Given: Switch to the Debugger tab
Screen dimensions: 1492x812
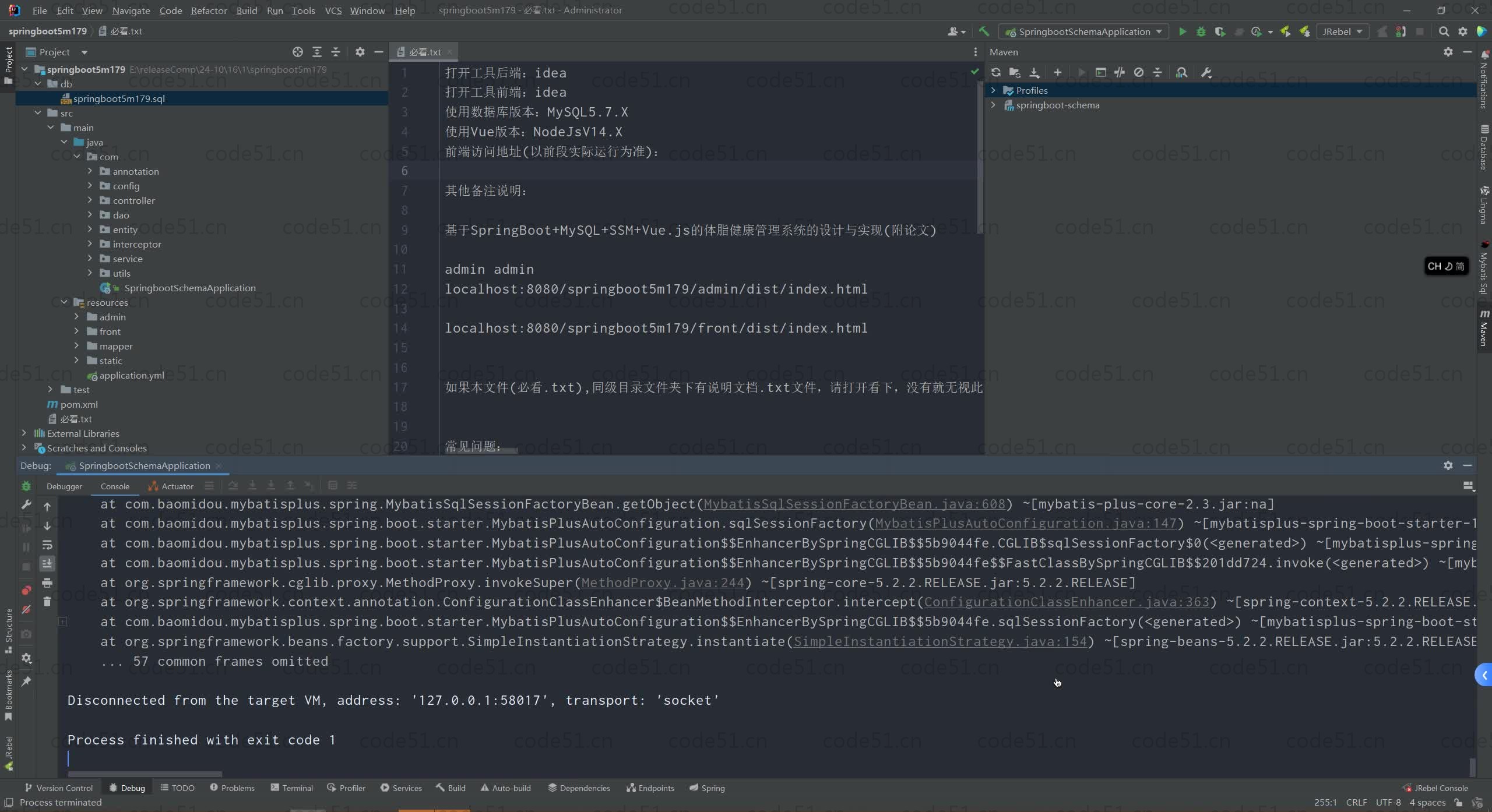Looking at the screenshot, I should click(64, 486).
